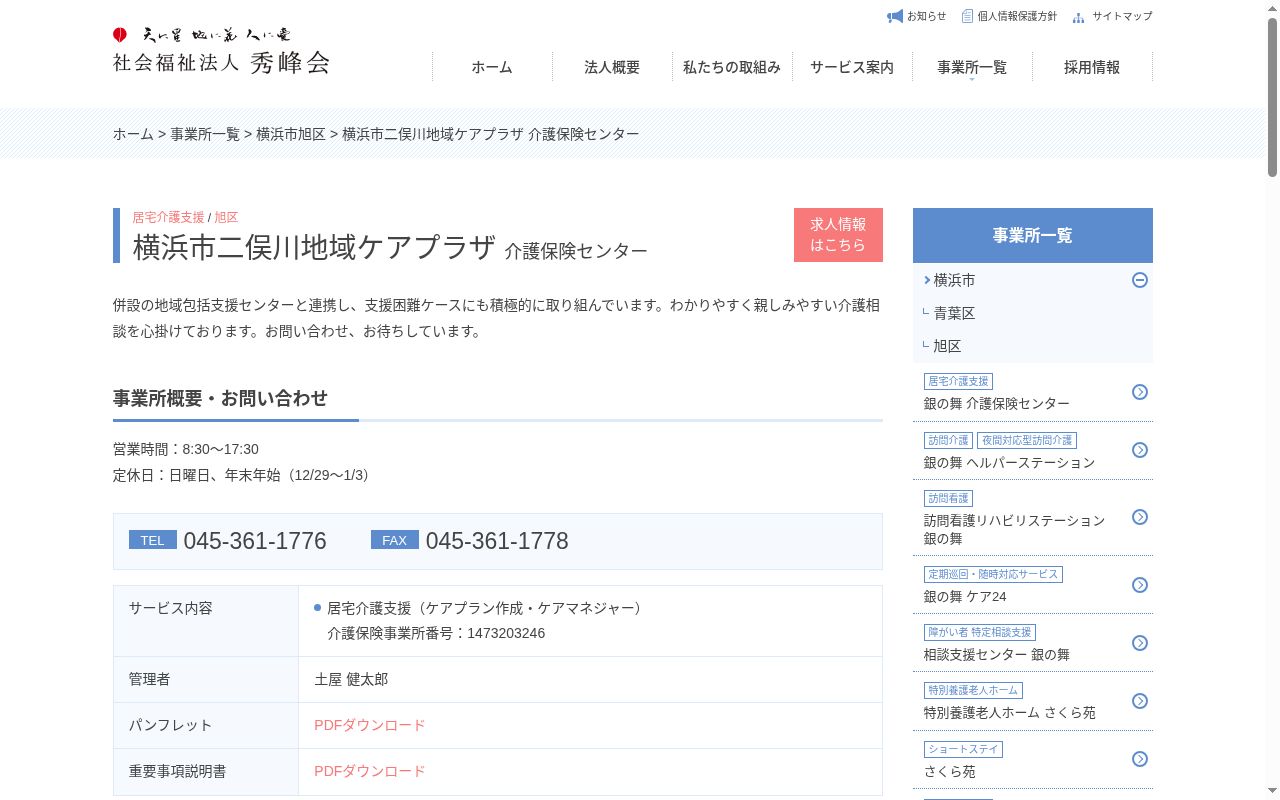Open 銀の舞 ヘルパーステーション in the sidebar
This screenshot has width=1280, height=800.
click(1009, 462)
